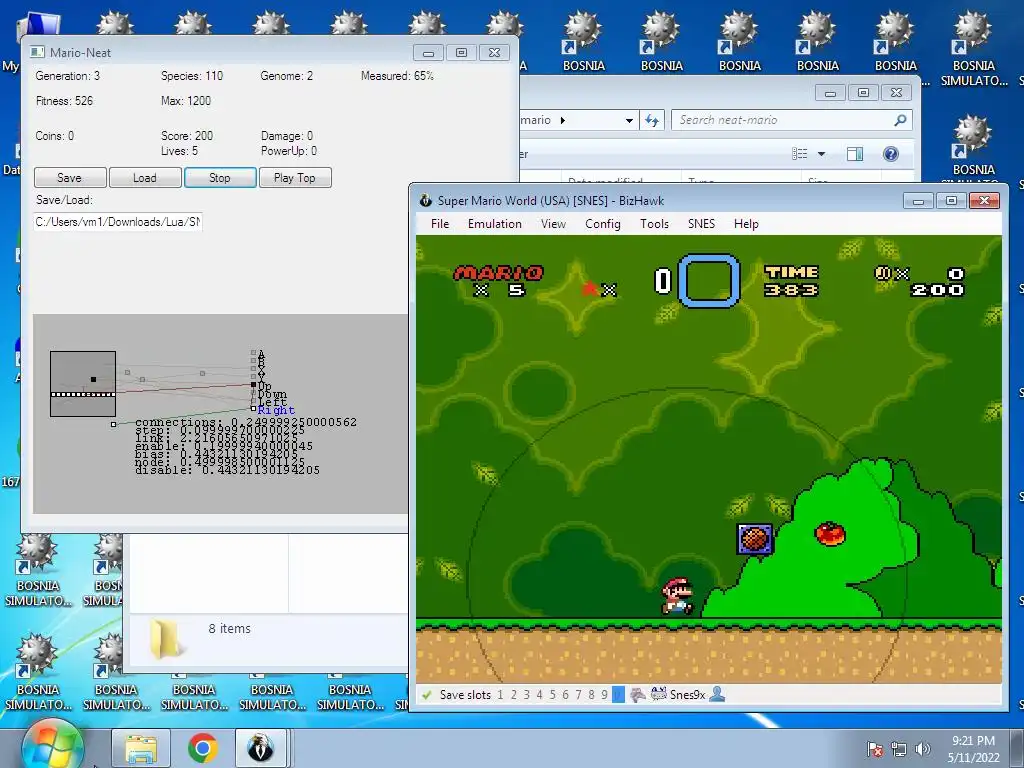Click the Play Top button

tap(295, 178)
